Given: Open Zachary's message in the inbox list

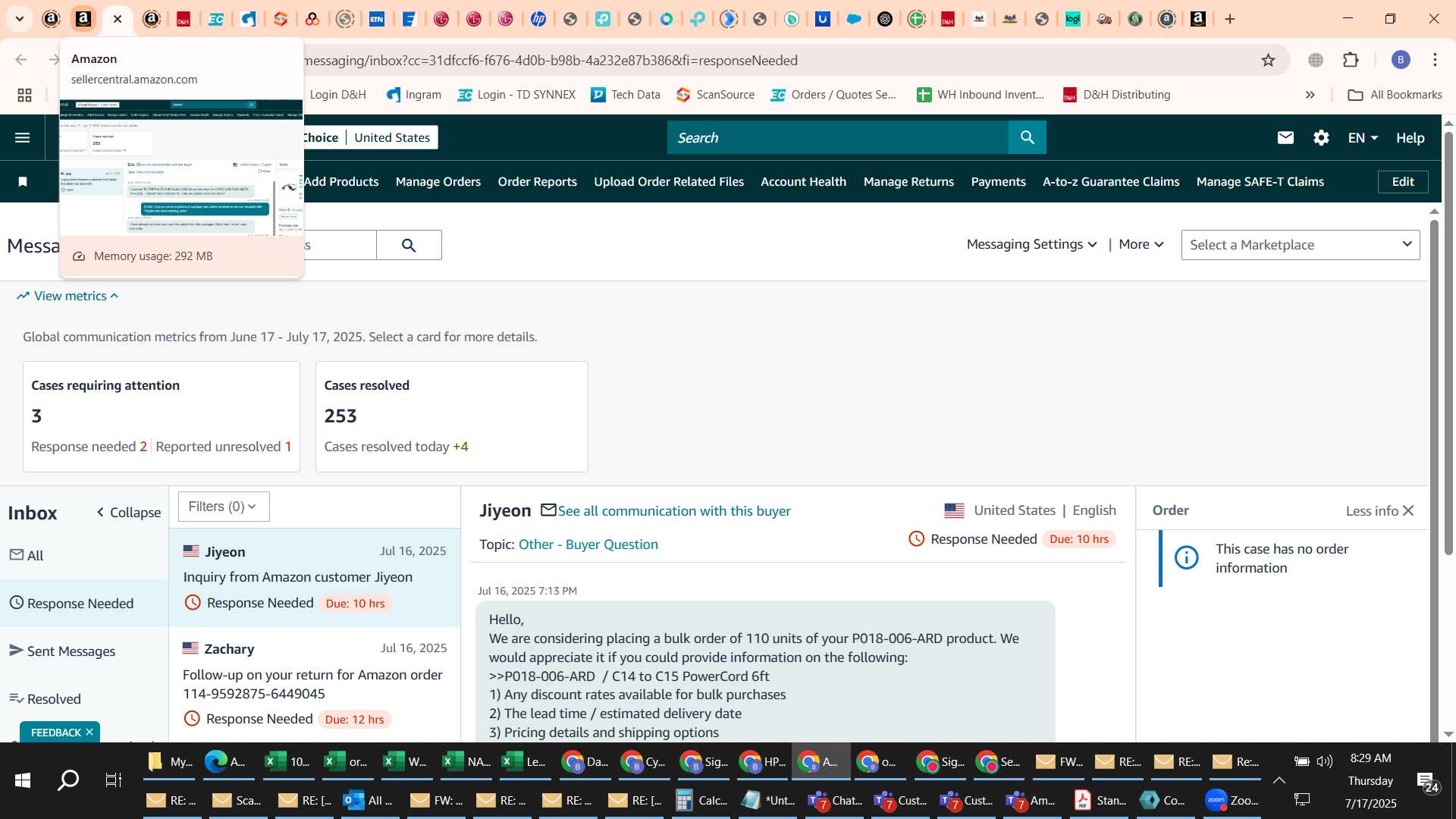Looking at the screenshot, I should [315, 684].
